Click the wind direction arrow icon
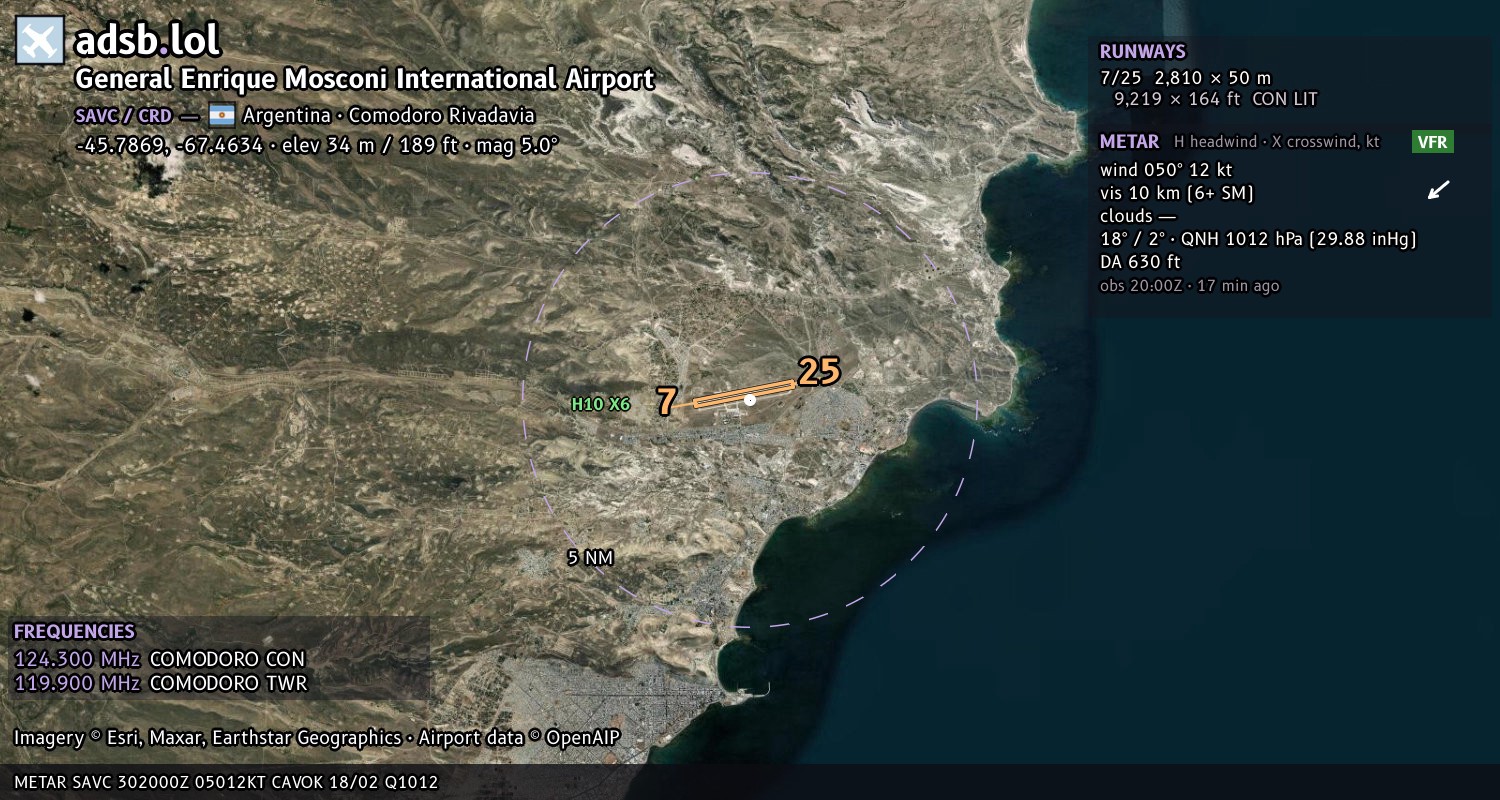The image size is (1500, 800). (1438, 189)
